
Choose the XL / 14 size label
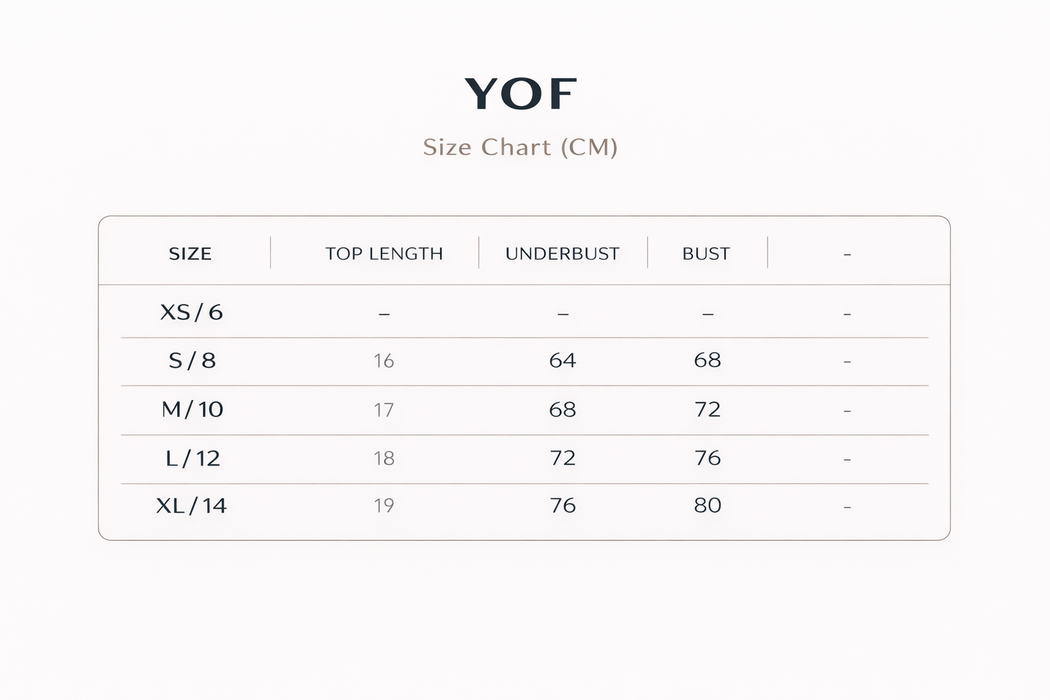coord(192,506)
